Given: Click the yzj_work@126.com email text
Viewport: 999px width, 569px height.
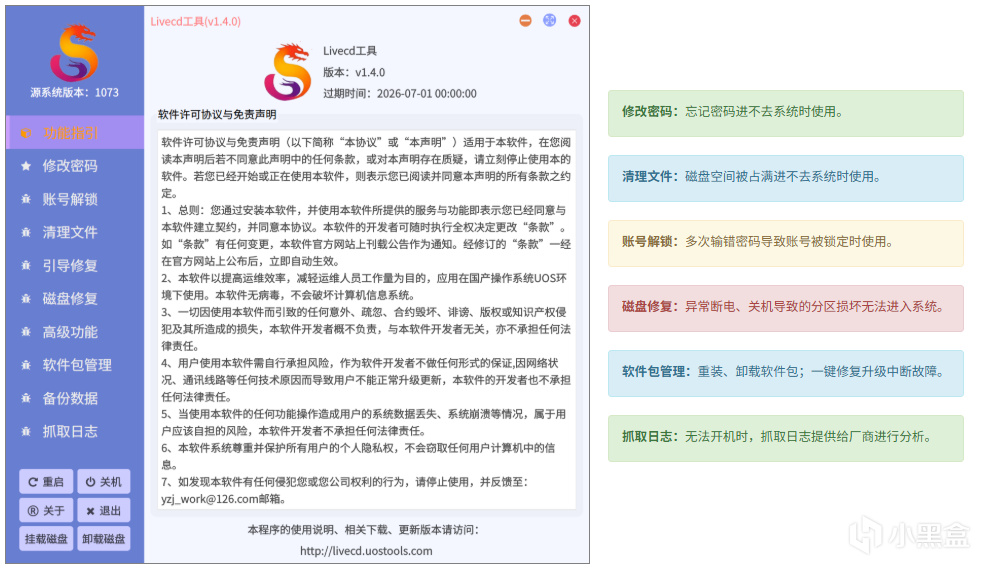Looking at the screenshot, I should click(210, 499).
